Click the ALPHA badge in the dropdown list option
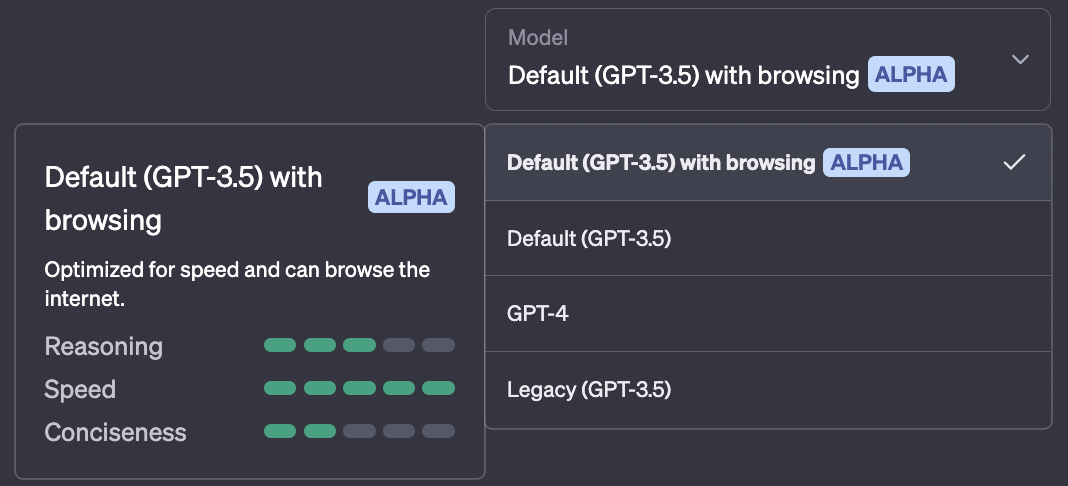Image resolution: width=1068 pixels, height=486 pixels. coord(866,162)
